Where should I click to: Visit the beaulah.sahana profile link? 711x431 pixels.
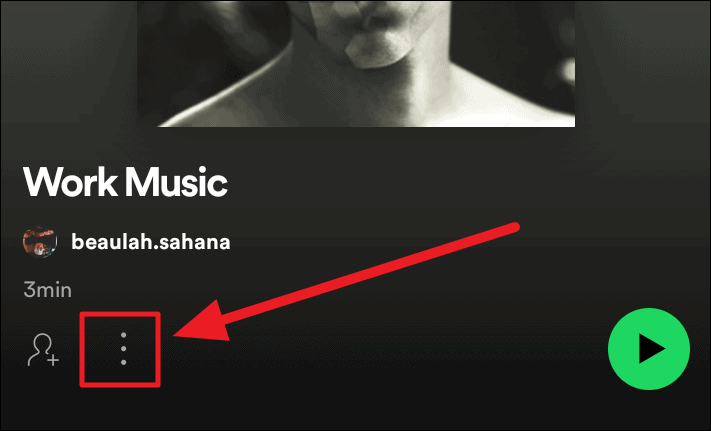click(151, 242)
